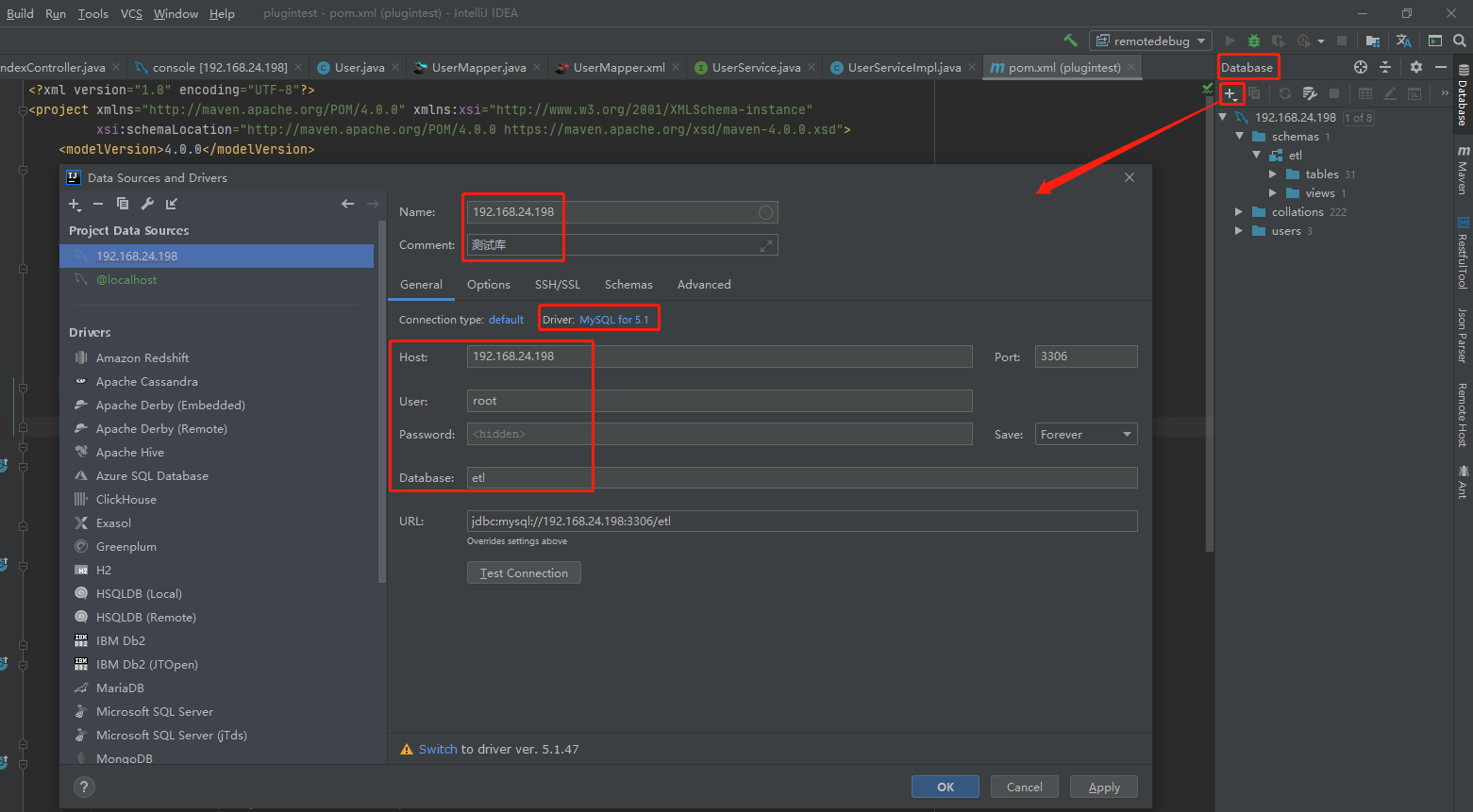Switch to the Options tab

pos(489,285)
